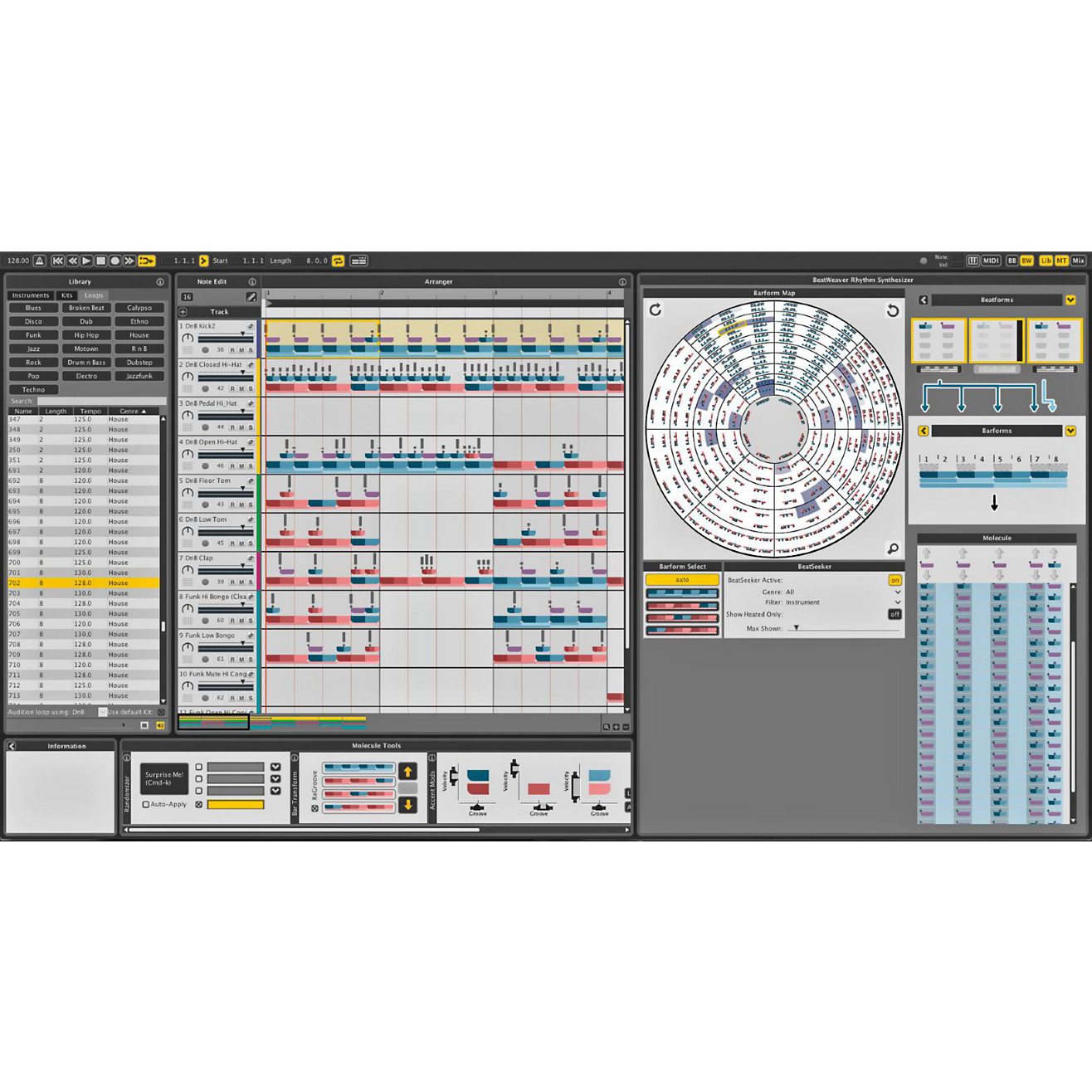The height and width of the screenshot is (1092, 1092).
Task: Click the auto button under Barform Select
Action: (681, 579)
